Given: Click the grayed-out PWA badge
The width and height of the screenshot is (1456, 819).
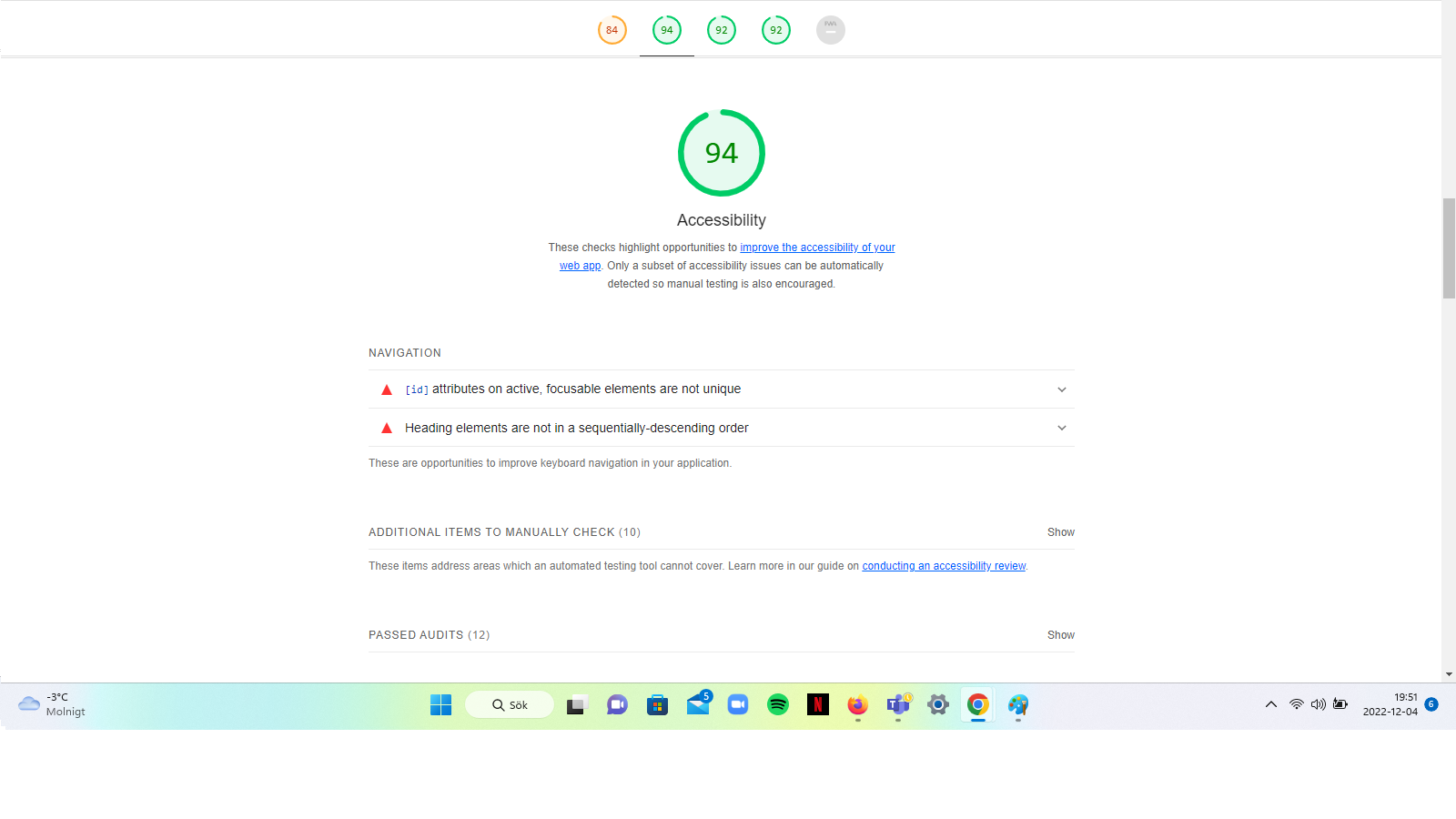Looking at the screenshot, I should tap(830, 29).
